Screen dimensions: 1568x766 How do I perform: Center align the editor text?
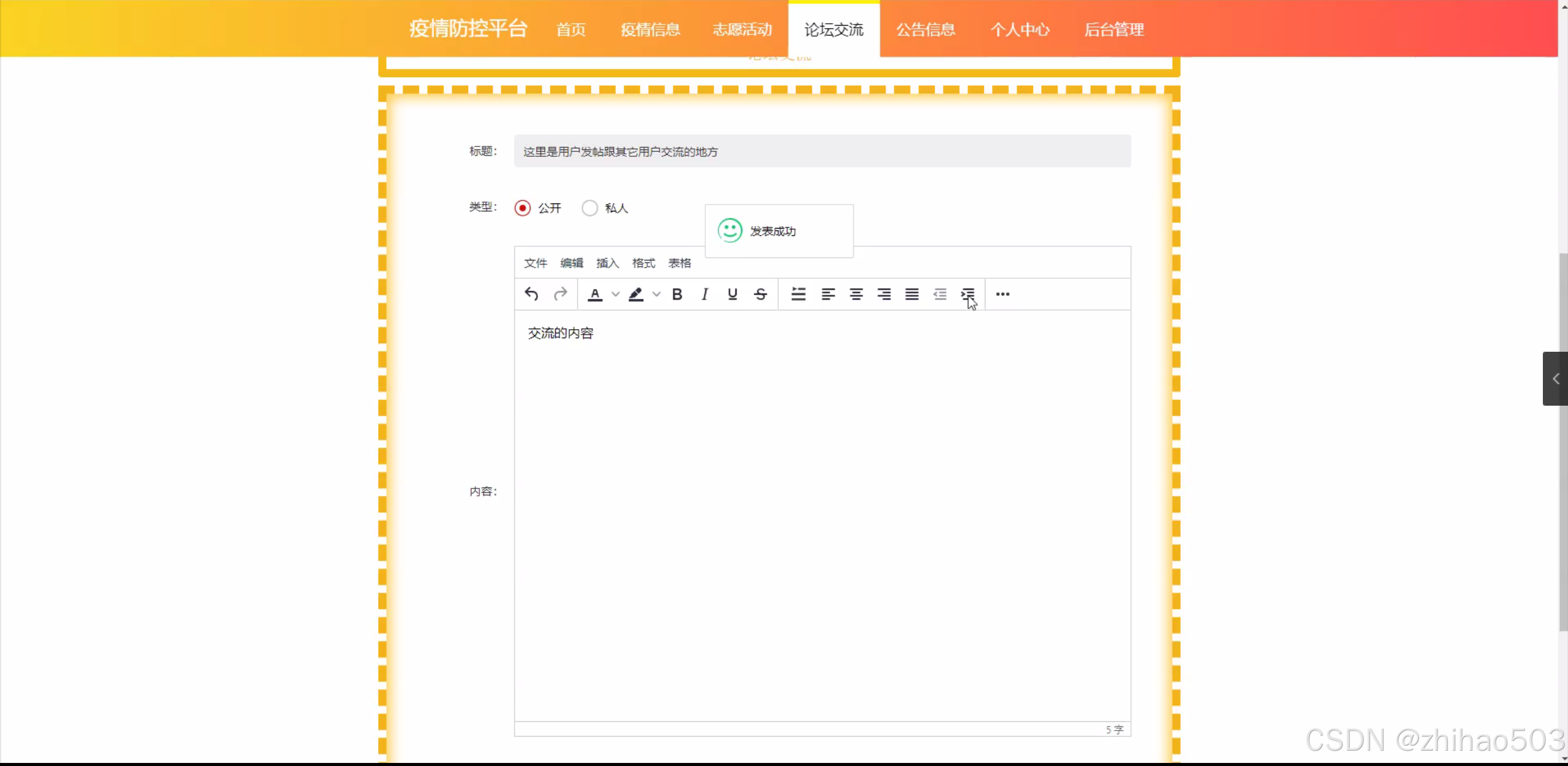click(x=856, y=294)
